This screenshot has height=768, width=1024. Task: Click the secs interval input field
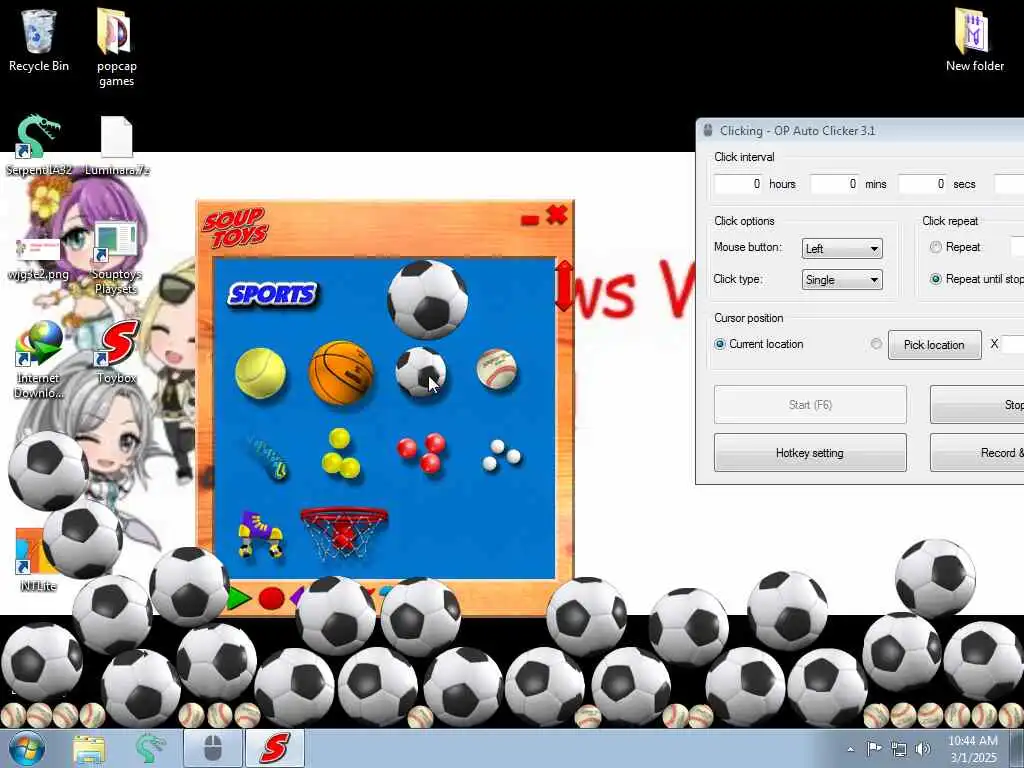(922, 184)
